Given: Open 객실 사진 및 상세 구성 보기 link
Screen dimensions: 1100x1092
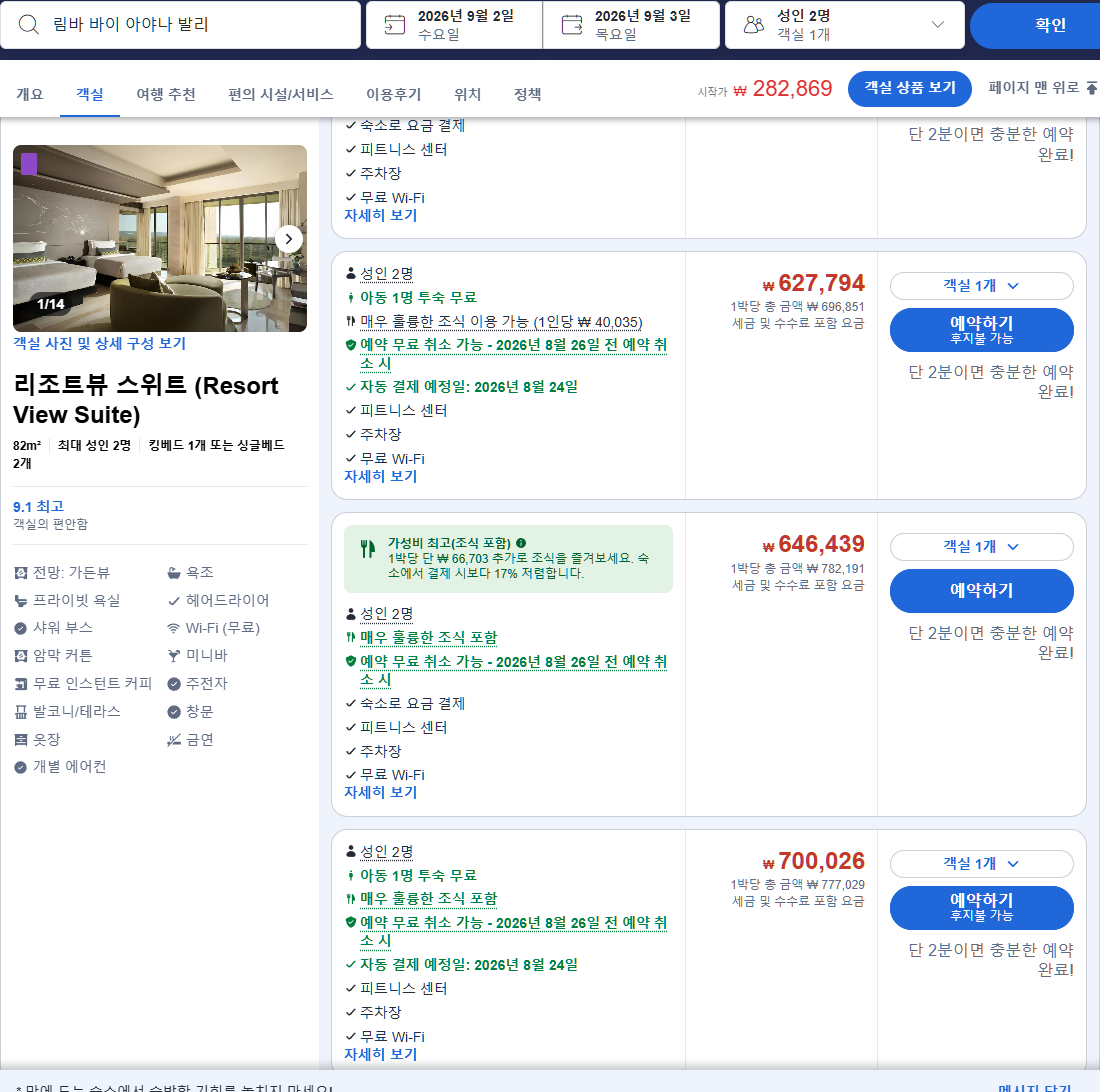Looking at the screenshot, I should (x=100, y=344).
